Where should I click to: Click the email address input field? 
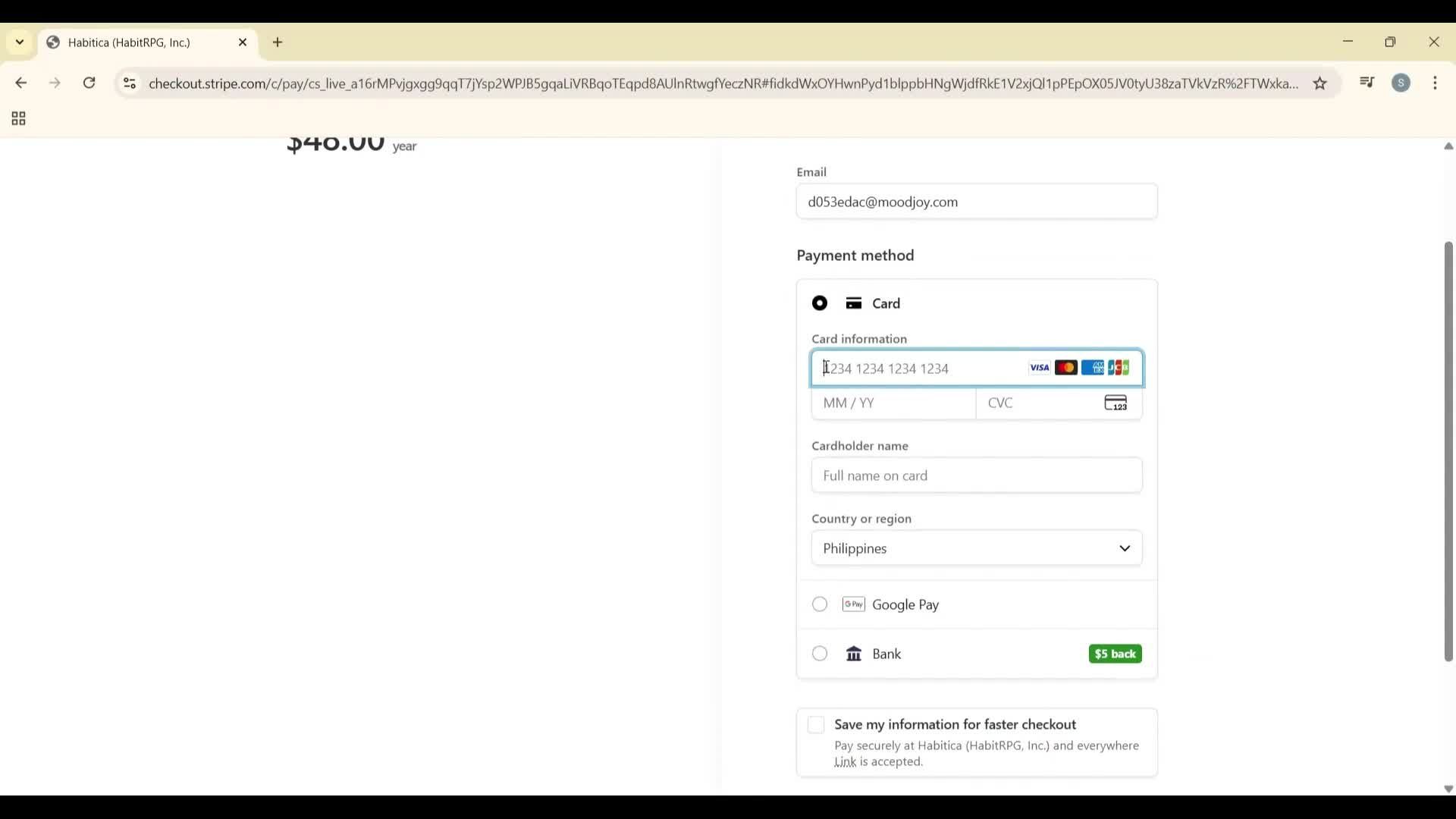(976, 201)
